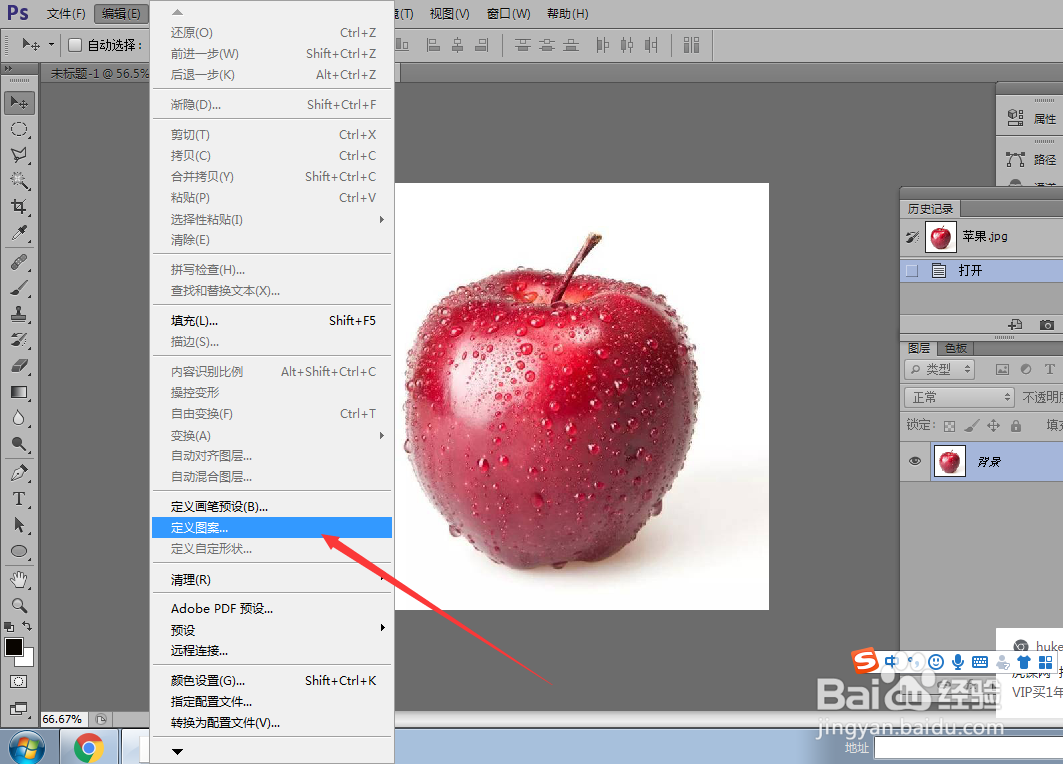
Task: Click the Windows Start button
Action: coord(27,748)
